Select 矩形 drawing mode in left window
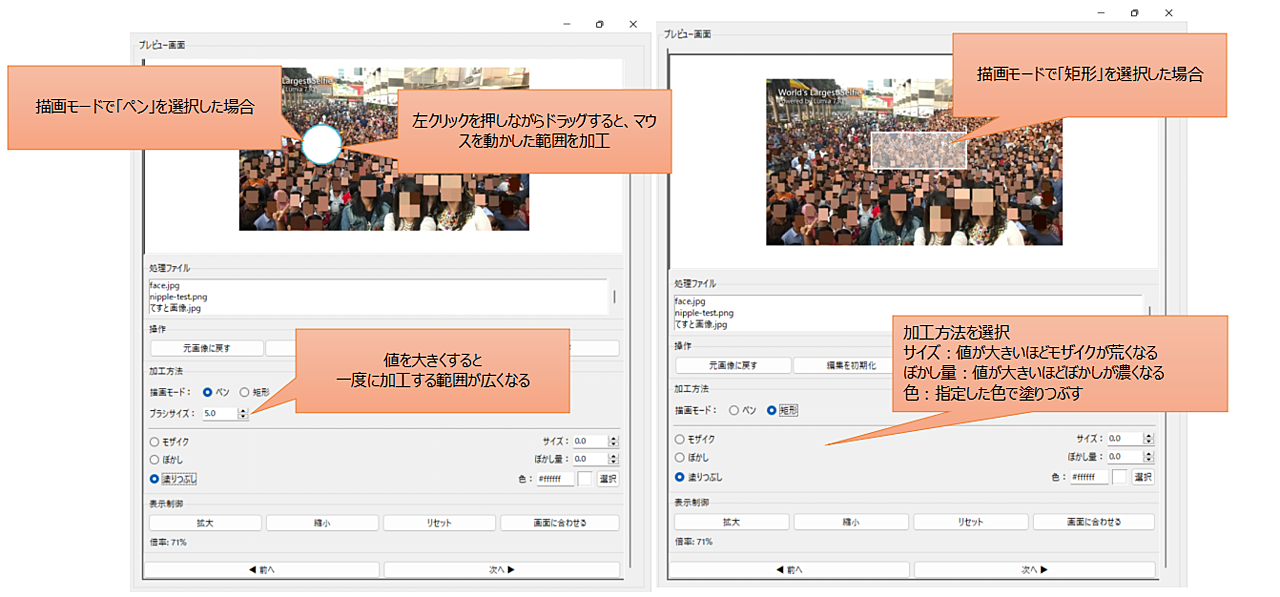 pyautogui.click(x=244, y=393)
